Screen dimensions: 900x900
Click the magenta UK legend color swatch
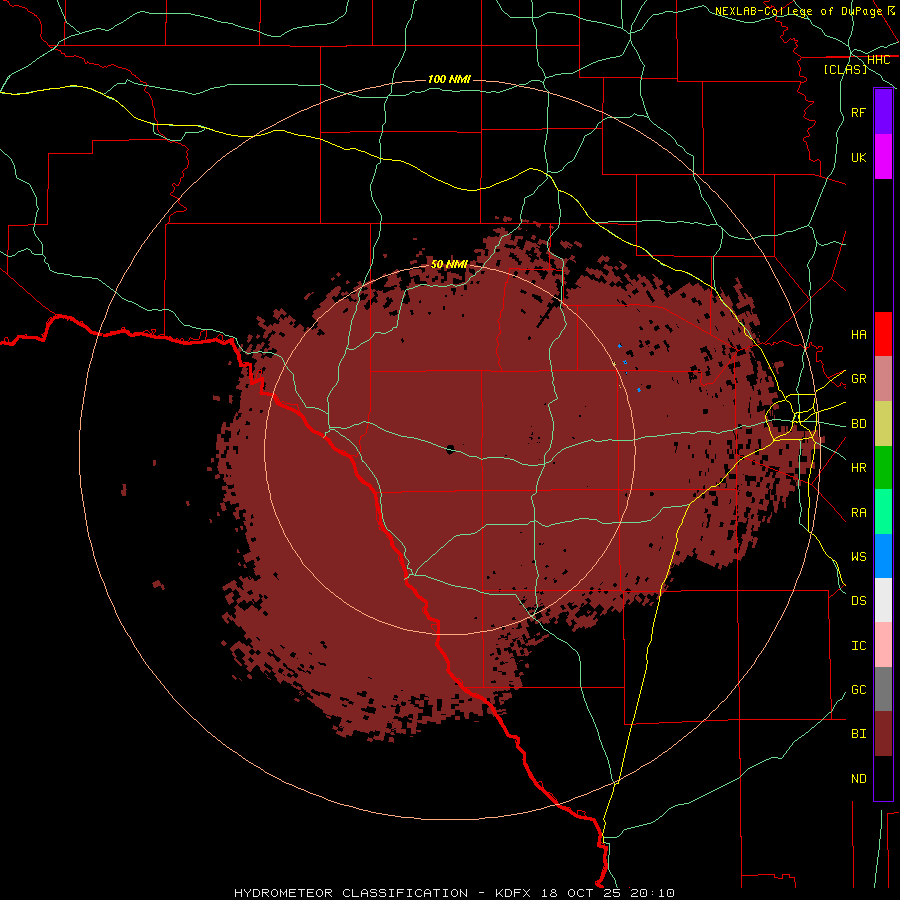pos(883,157)
